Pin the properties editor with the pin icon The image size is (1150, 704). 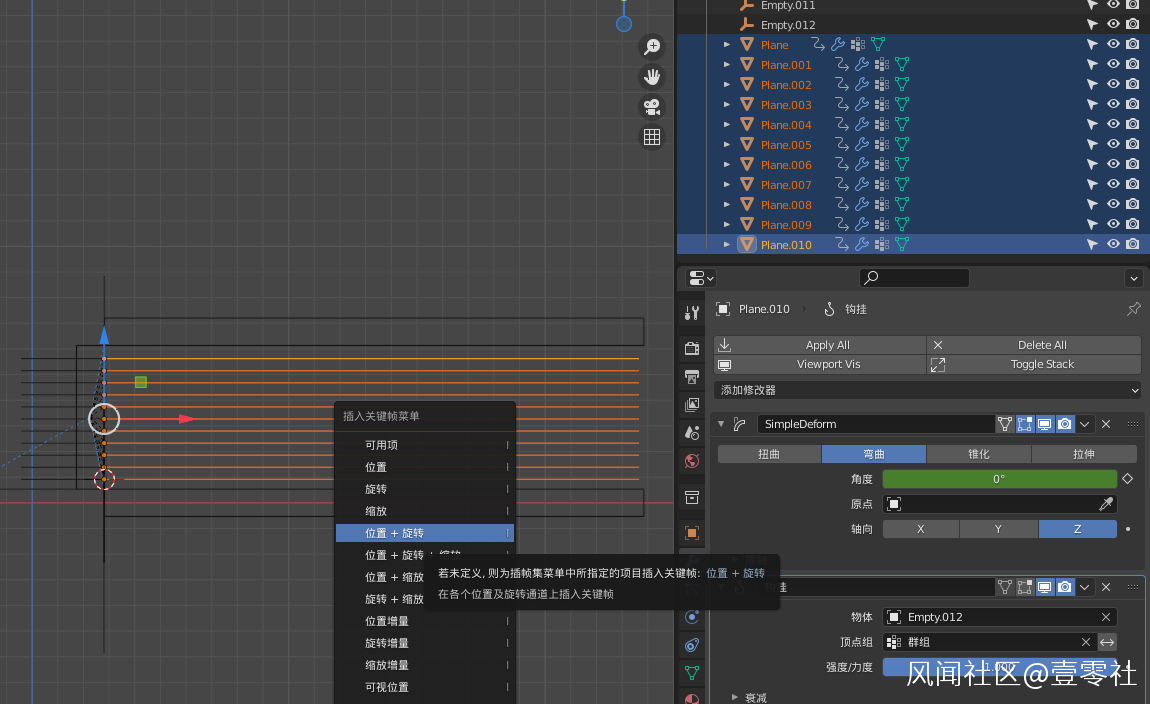(x=1133, y=309)
